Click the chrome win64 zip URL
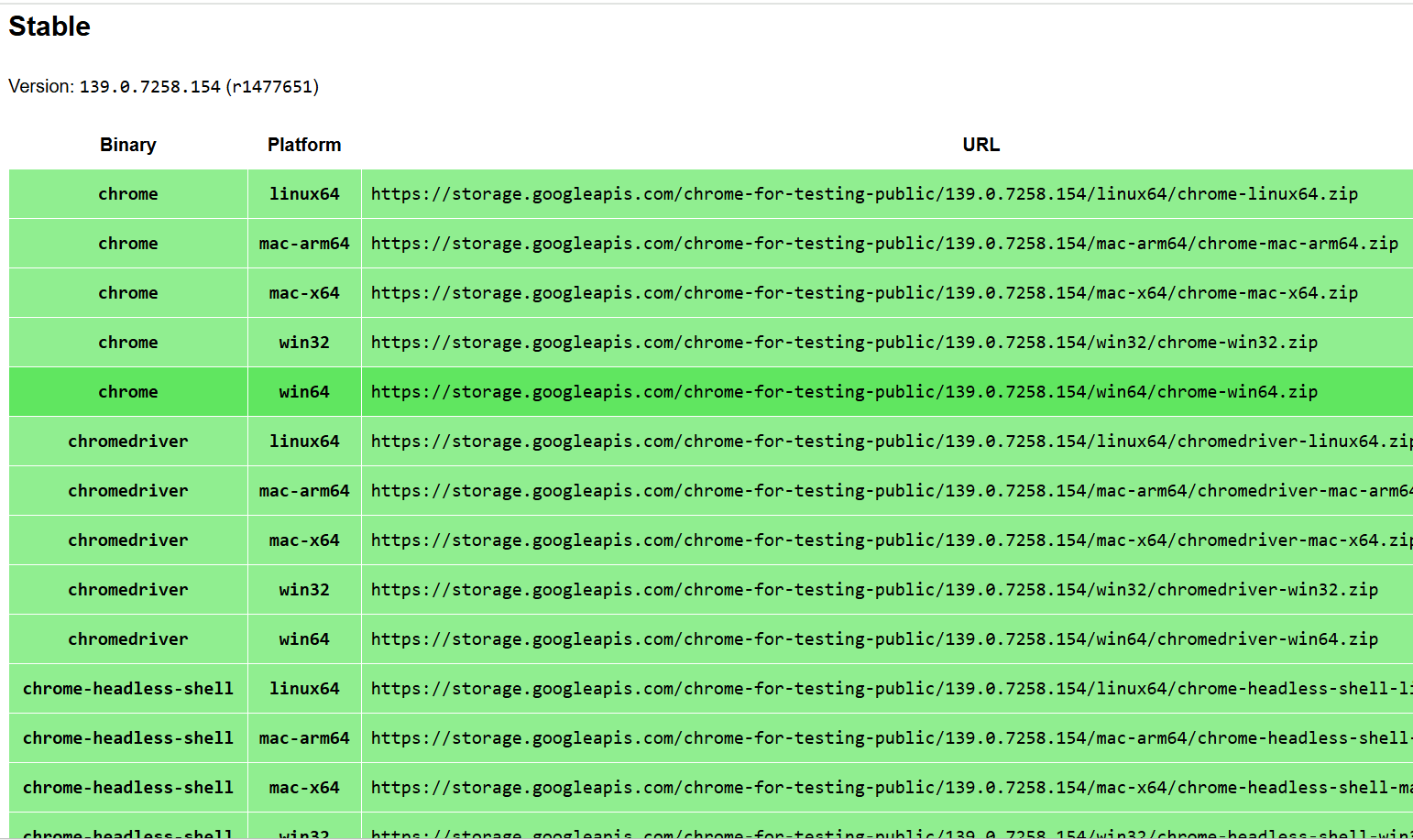Viewport: 1413px width, 840px height. pyautogui.click(x=844, y=392)
